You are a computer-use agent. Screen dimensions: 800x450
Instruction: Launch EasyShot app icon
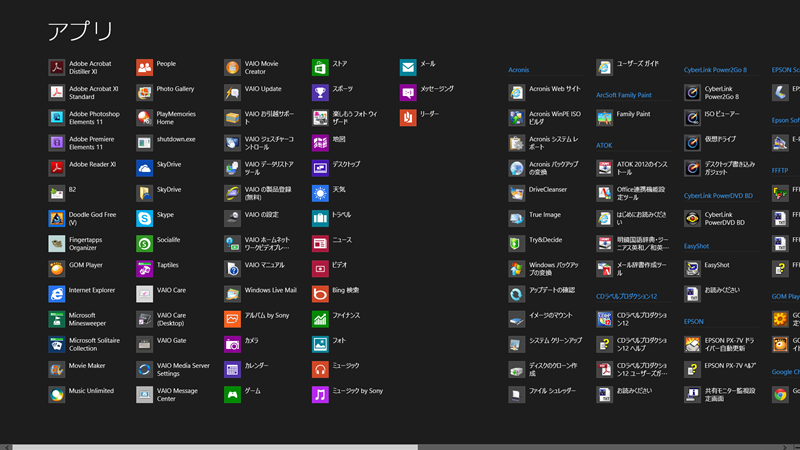pyautogui.click(x=692, y=269)
